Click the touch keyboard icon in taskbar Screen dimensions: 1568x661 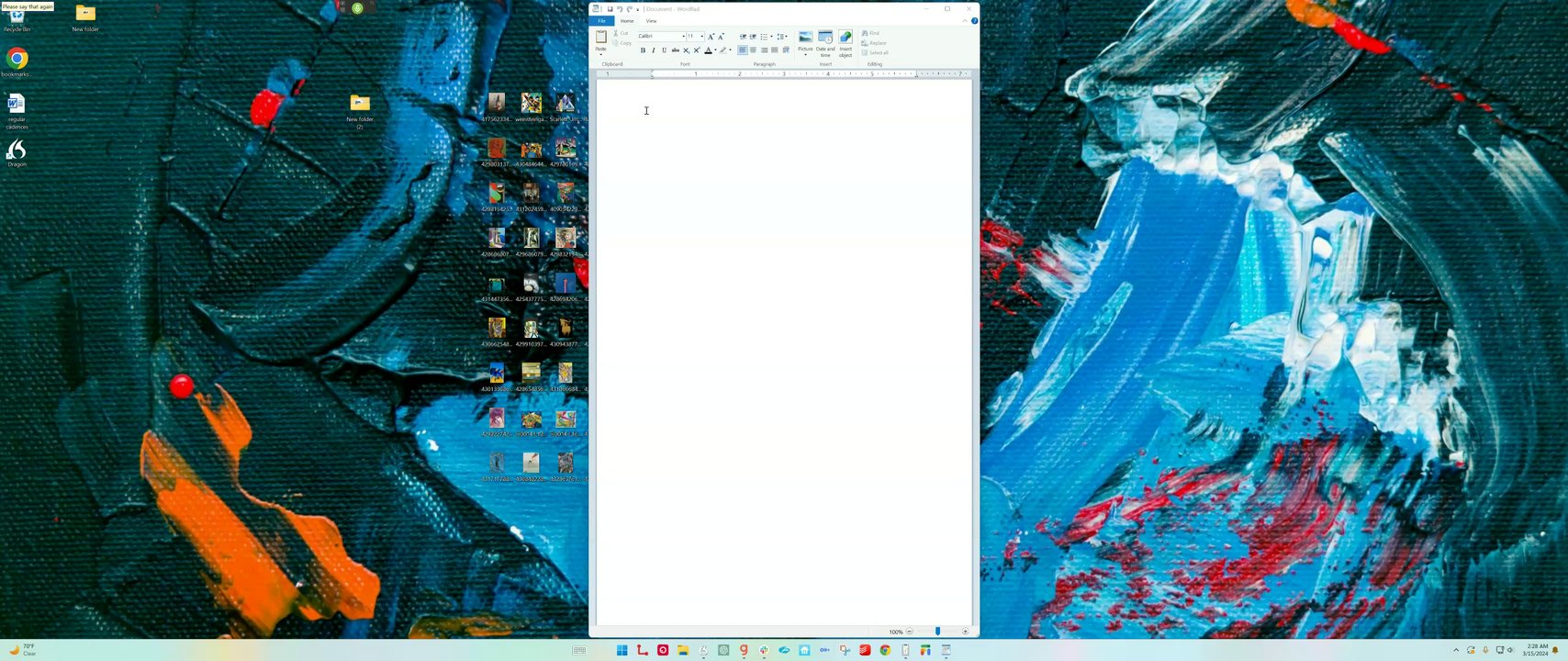pyautogui.click(x=579, y=650)
